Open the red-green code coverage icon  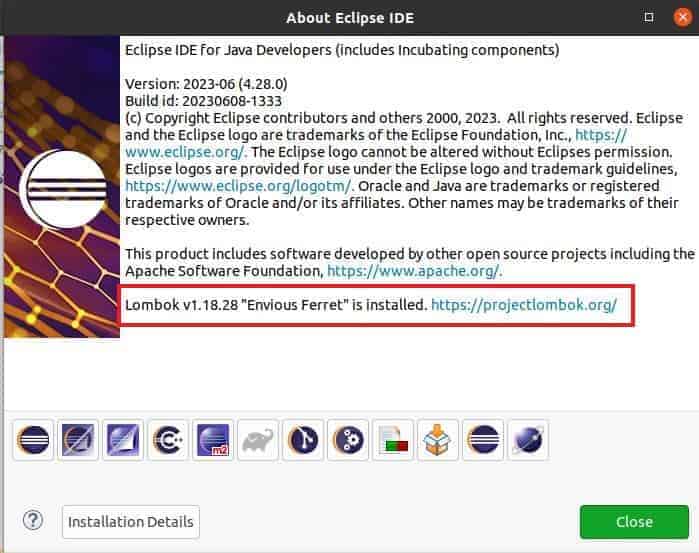click(393, 440)
